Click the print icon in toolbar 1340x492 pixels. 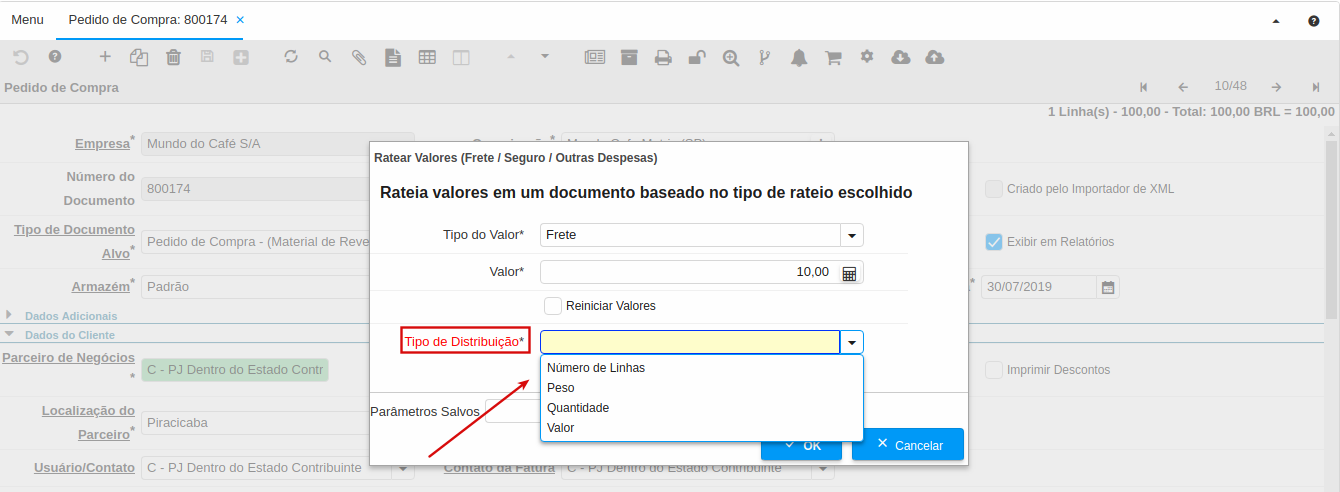point(663,58)
